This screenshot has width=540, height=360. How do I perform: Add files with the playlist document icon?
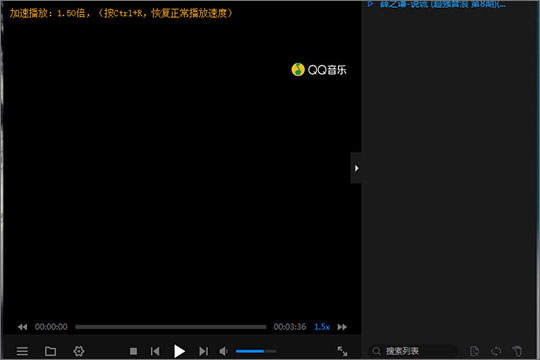475,351
